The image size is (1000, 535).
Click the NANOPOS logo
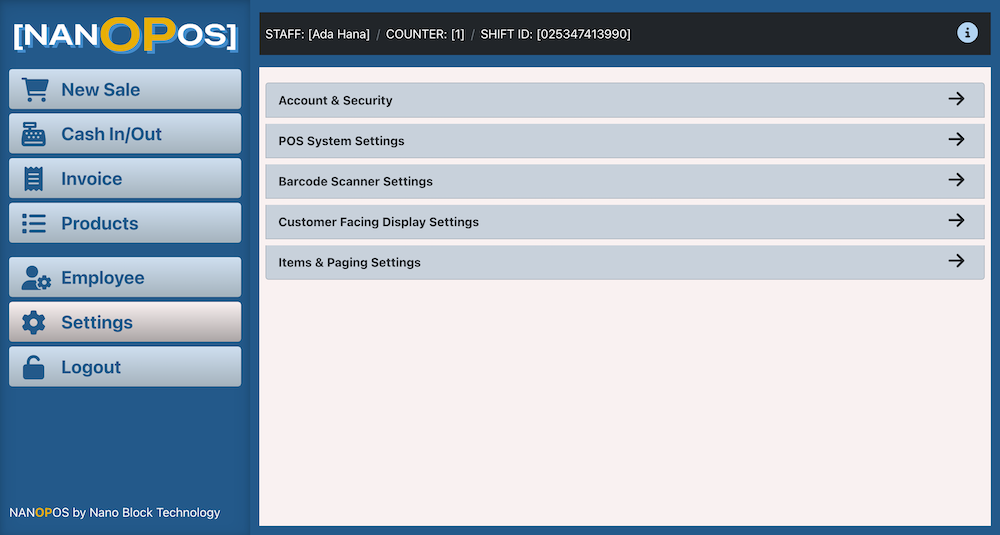point(125,34)
